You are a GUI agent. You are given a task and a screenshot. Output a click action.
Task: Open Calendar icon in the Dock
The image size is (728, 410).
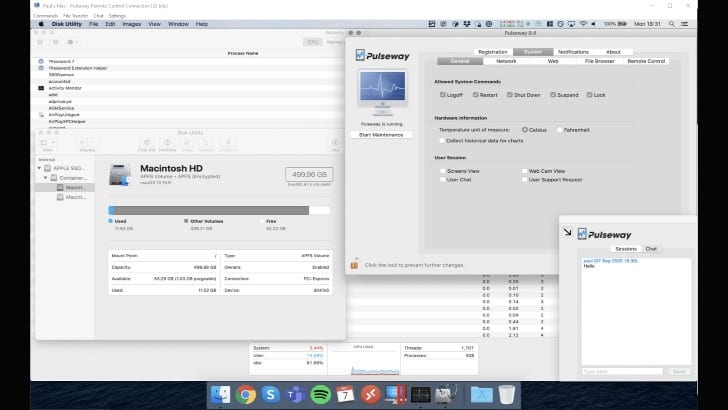pyautogui.click(x=345, y=395)
